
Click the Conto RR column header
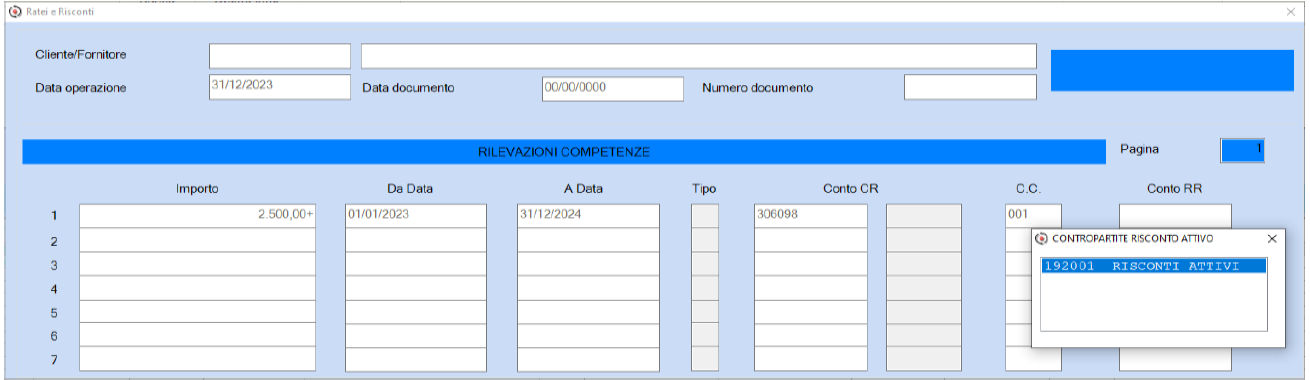point(1176,188)
